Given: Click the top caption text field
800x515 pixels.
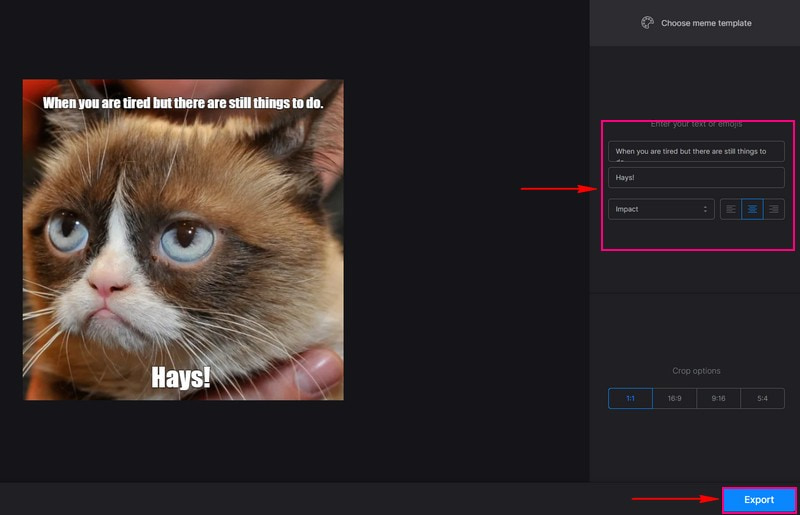Looking at the screenshot, I should 696,151.
